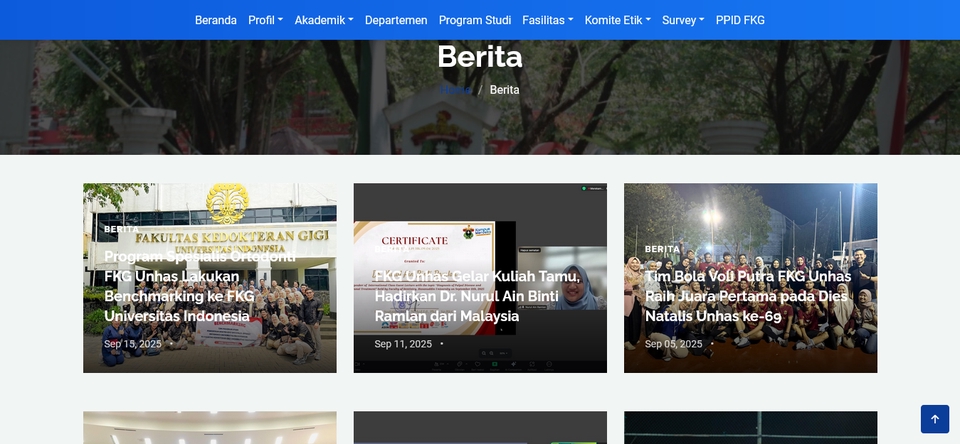960x444 pixels.
Task: Click the scroll-to-top arrow button
Action: (934, 419)
